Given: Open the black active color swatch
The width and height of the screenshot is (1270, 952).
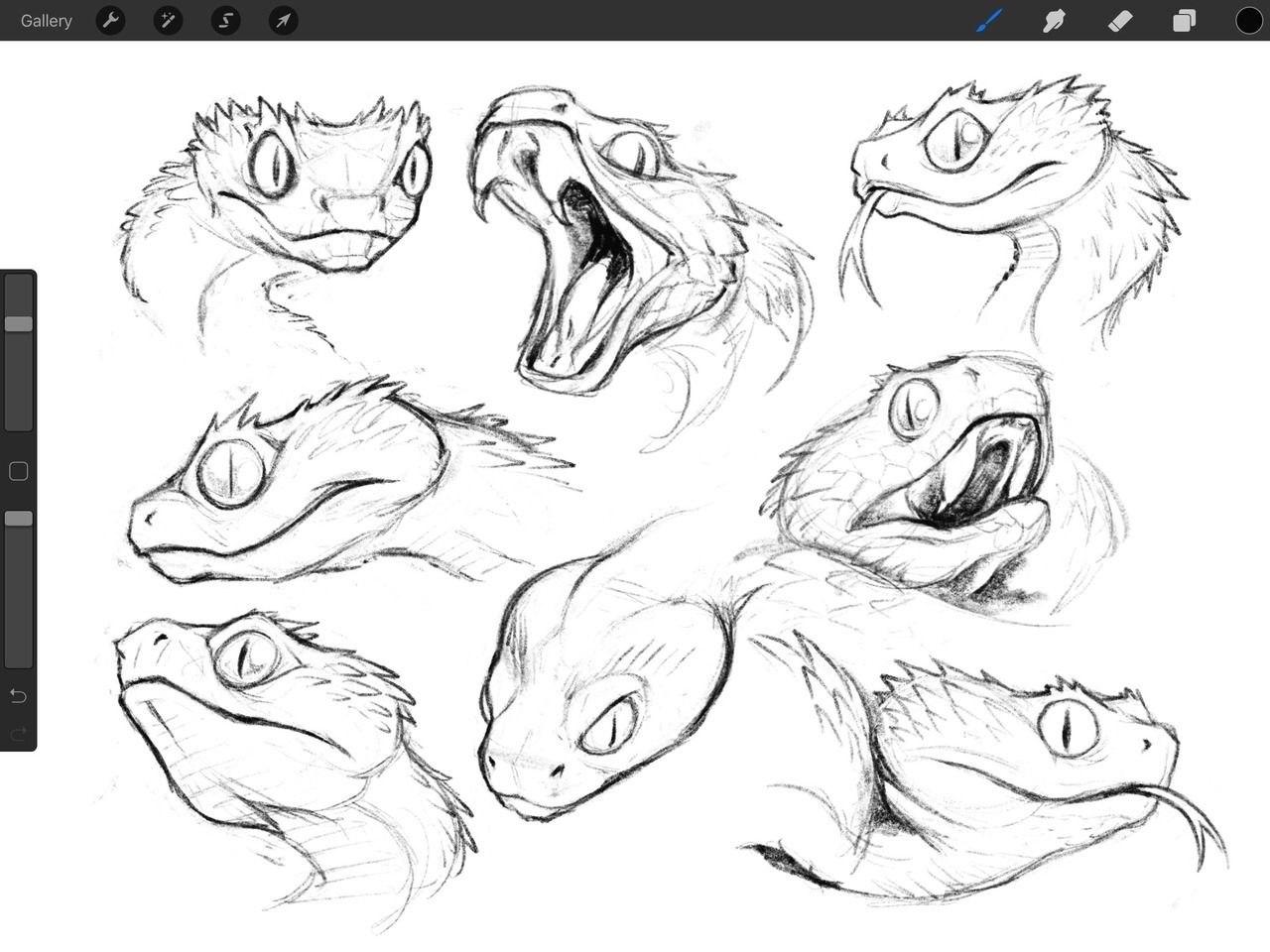Looking at the screenshot, I should click(1248, 20).
